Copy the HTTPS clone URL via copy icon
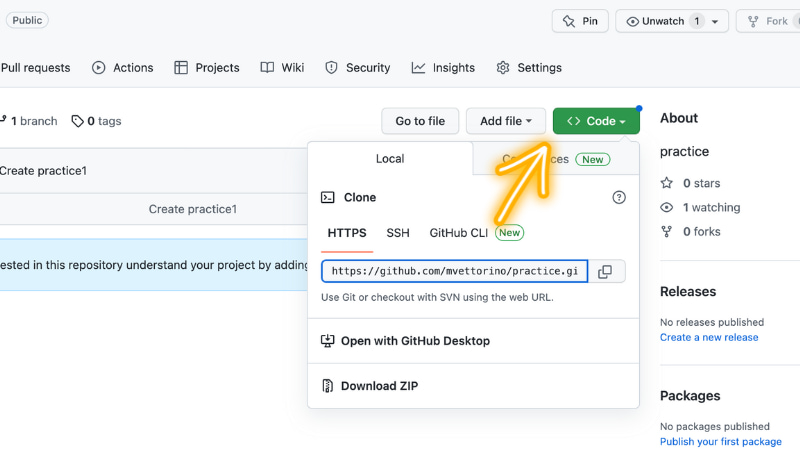Image resolution: width=800 pixels, height=450 pixels. click(x=605, y=272)
